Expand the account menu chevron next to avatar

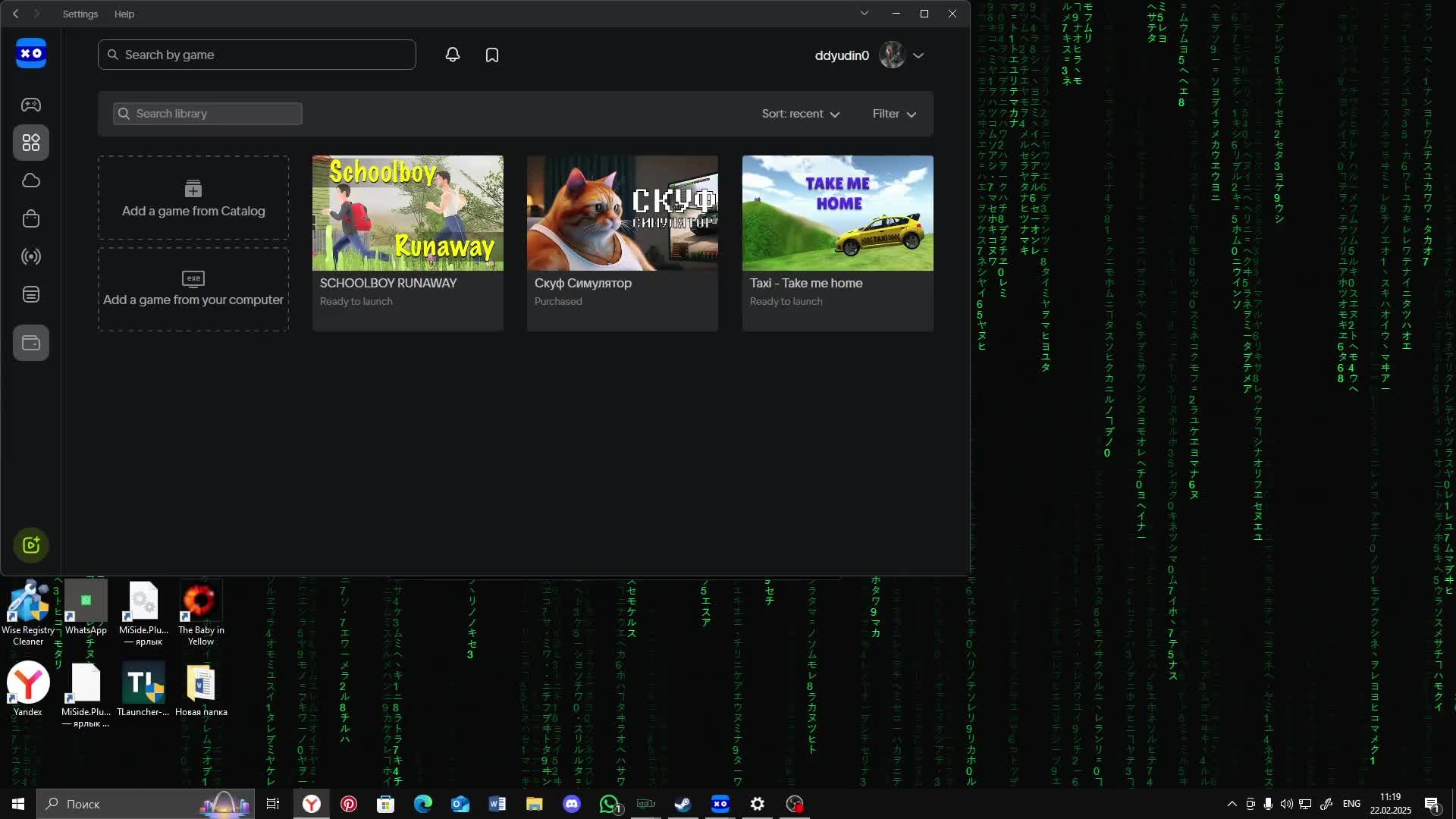click(x=918, y=55)
